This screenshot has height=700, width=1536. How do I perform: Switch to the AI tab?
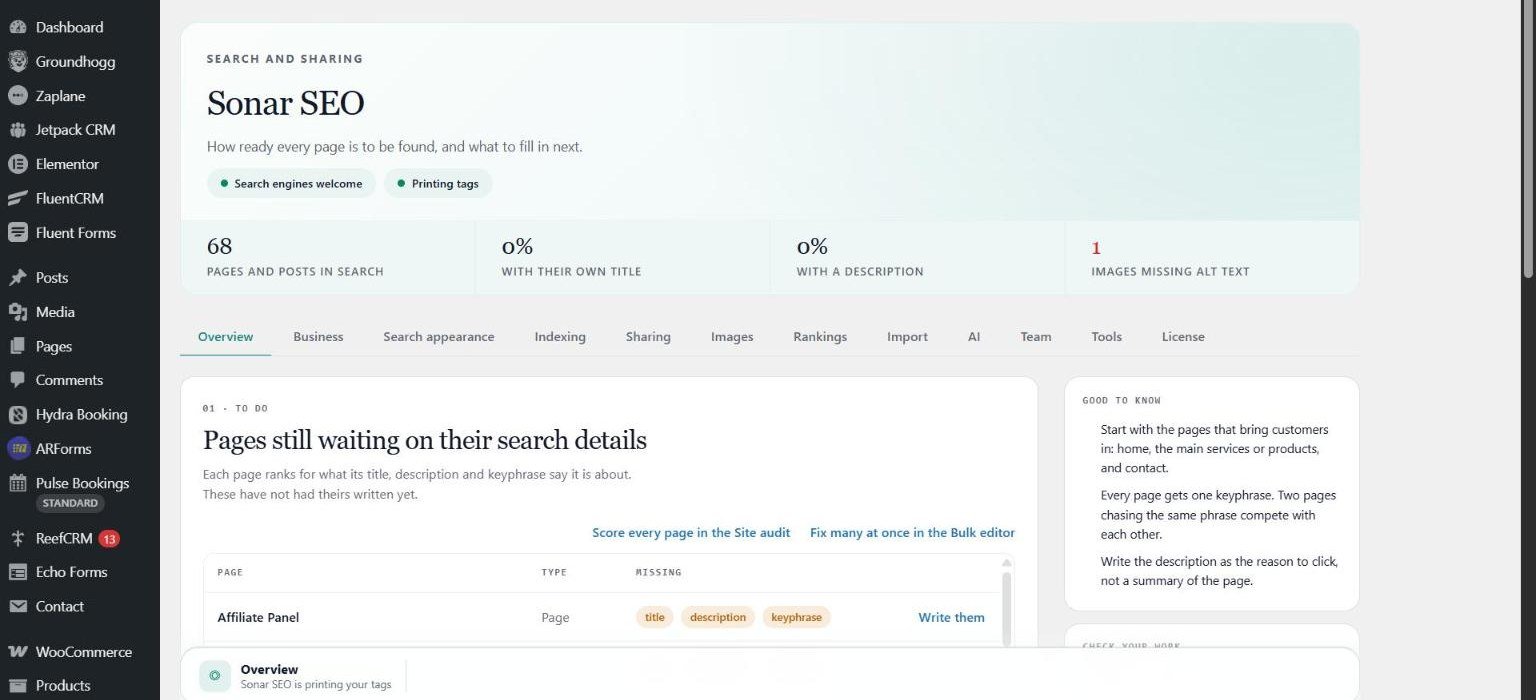(x=974, y=337)
